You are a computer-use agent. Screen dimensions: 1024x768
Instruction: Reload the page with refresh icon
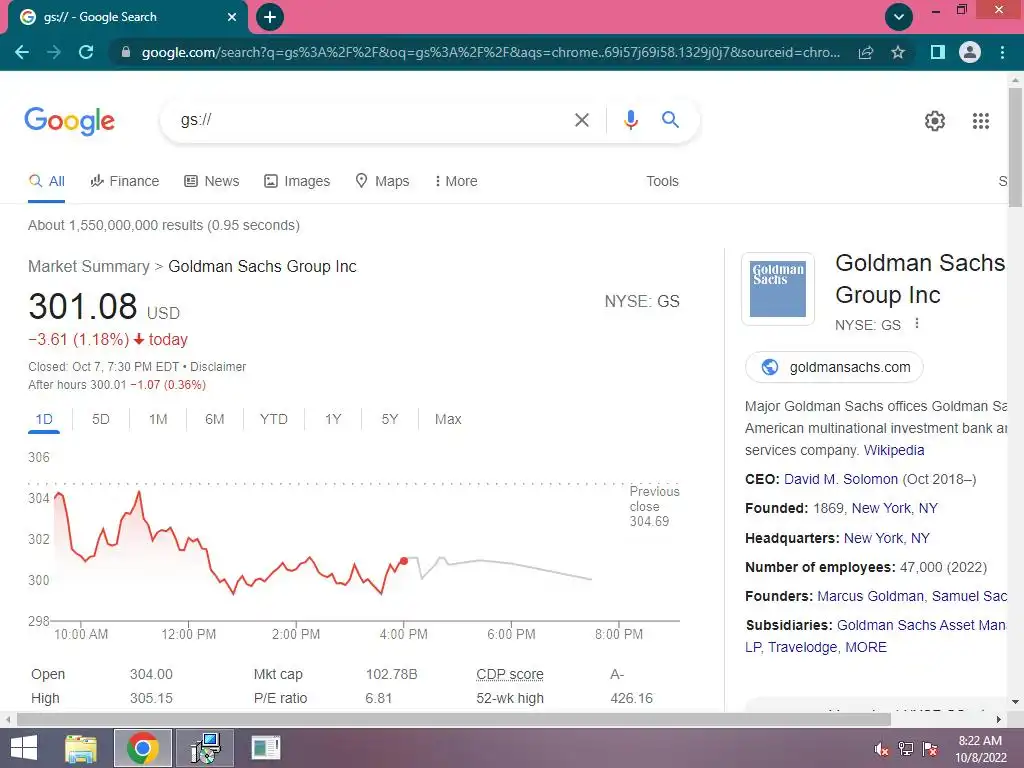(x=86, y=52)
